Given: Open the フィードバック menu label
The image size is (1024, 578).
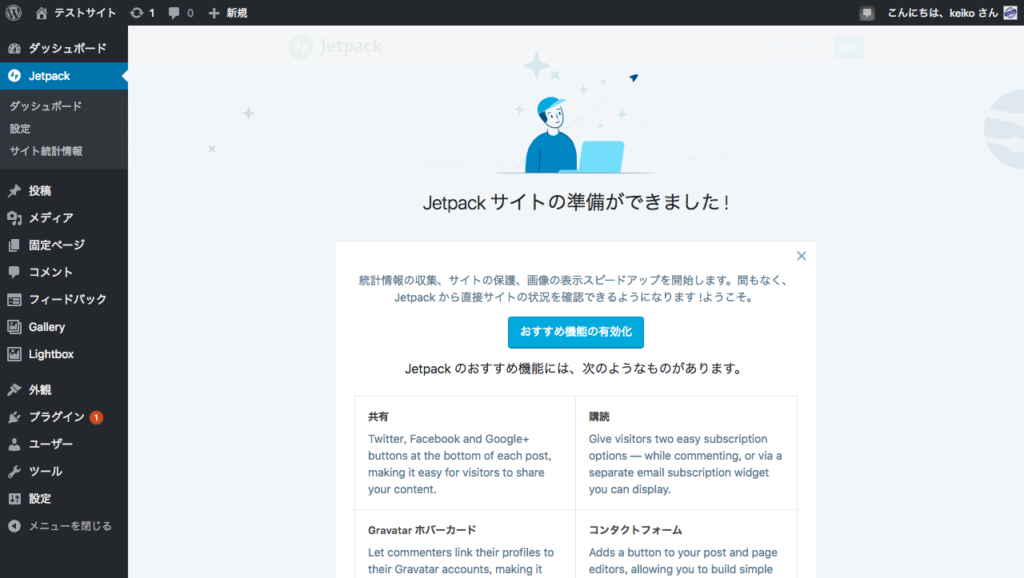Looking at the screenshot, I should tap(68, 300).
